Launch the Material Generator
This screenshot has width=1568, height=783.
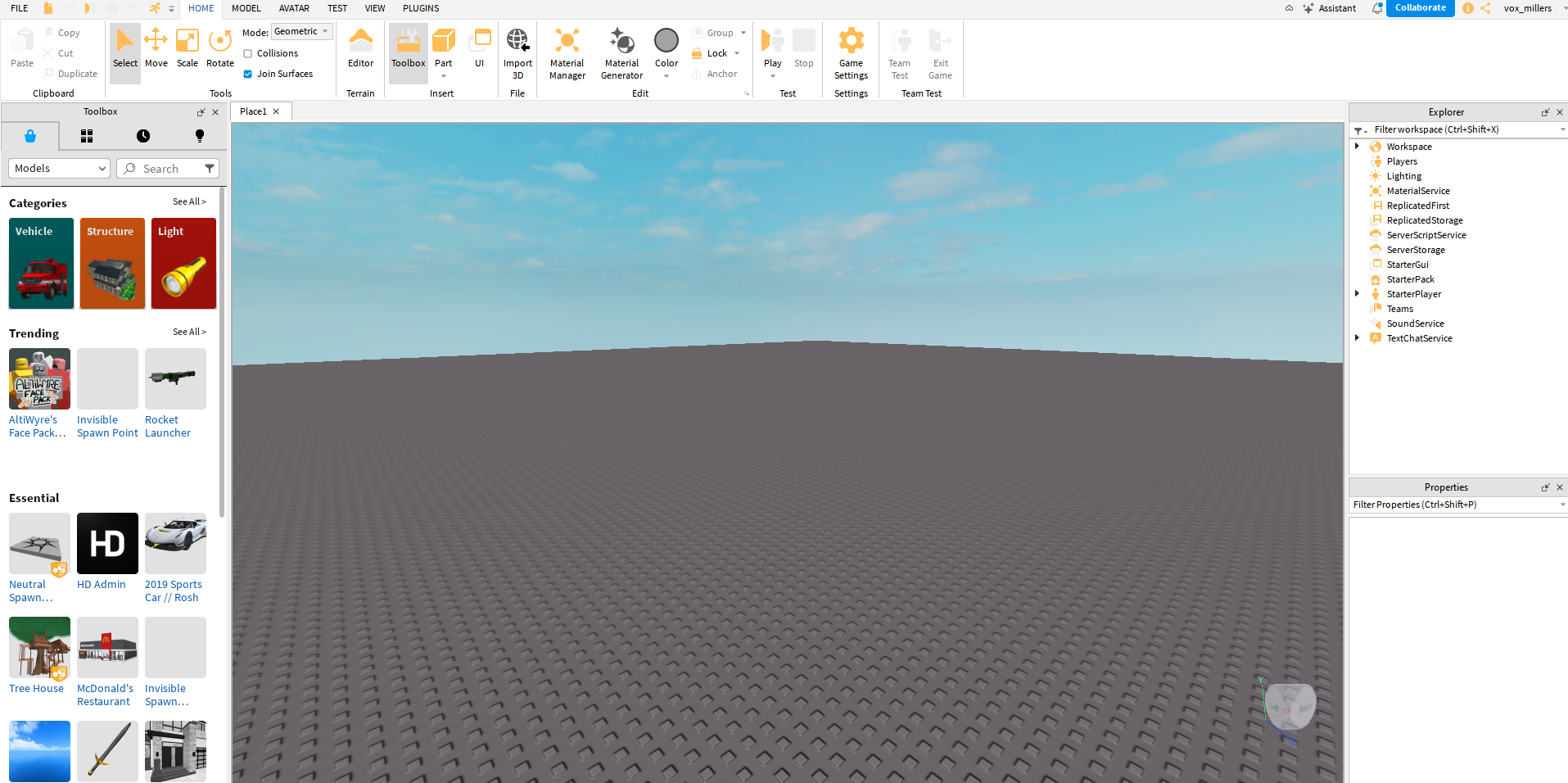click(x=621, y=53)
